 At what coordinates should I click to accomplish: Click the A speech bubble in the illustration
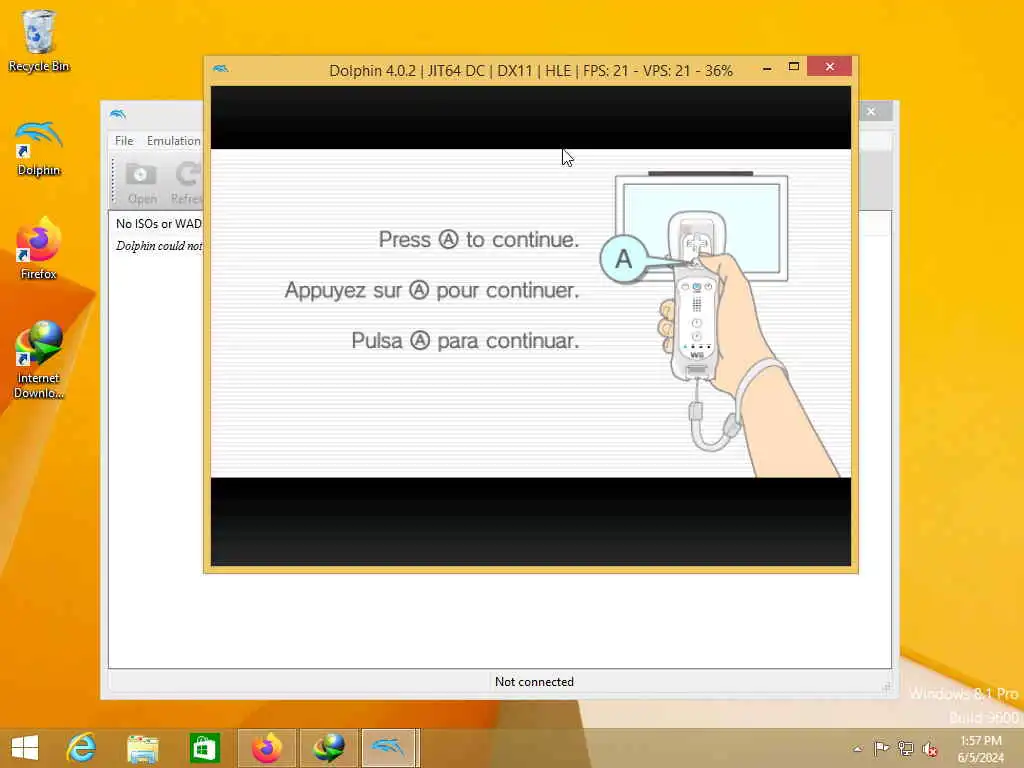click(x=624, y=259)
